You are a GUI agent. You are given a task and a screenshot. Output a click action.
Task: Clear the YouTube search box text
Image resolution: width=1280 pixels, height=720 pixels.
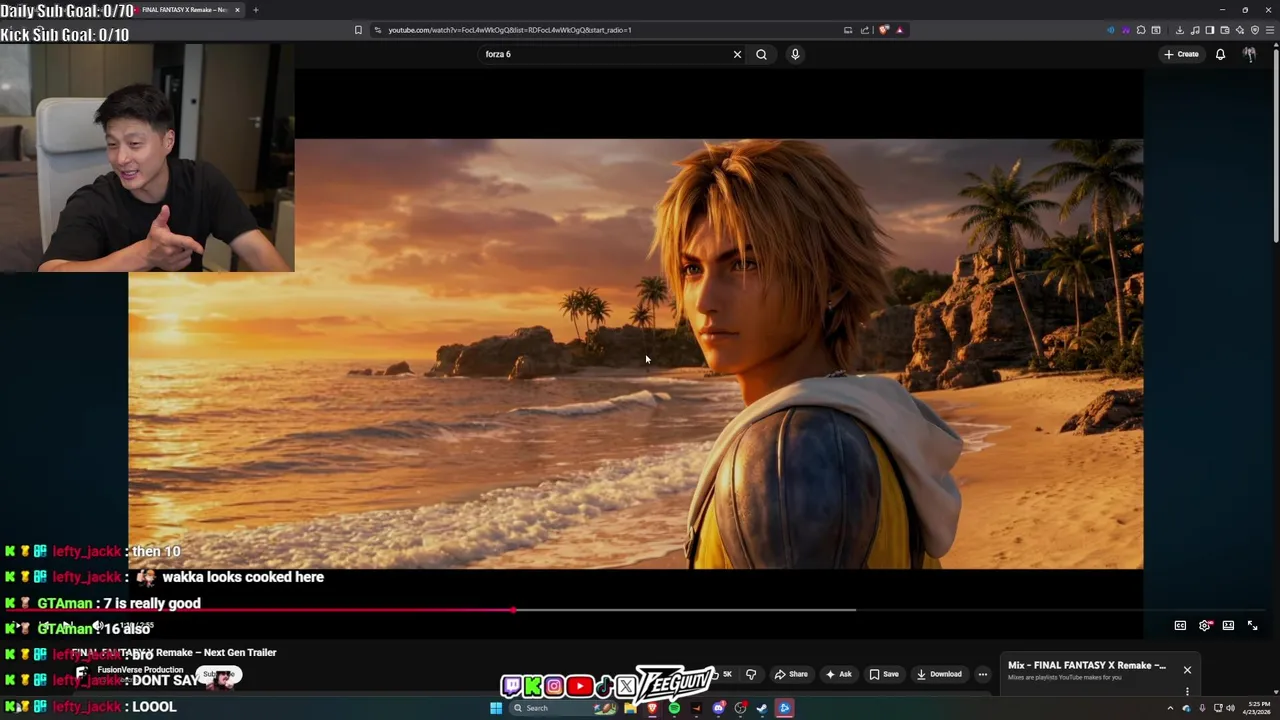(737, 54)
